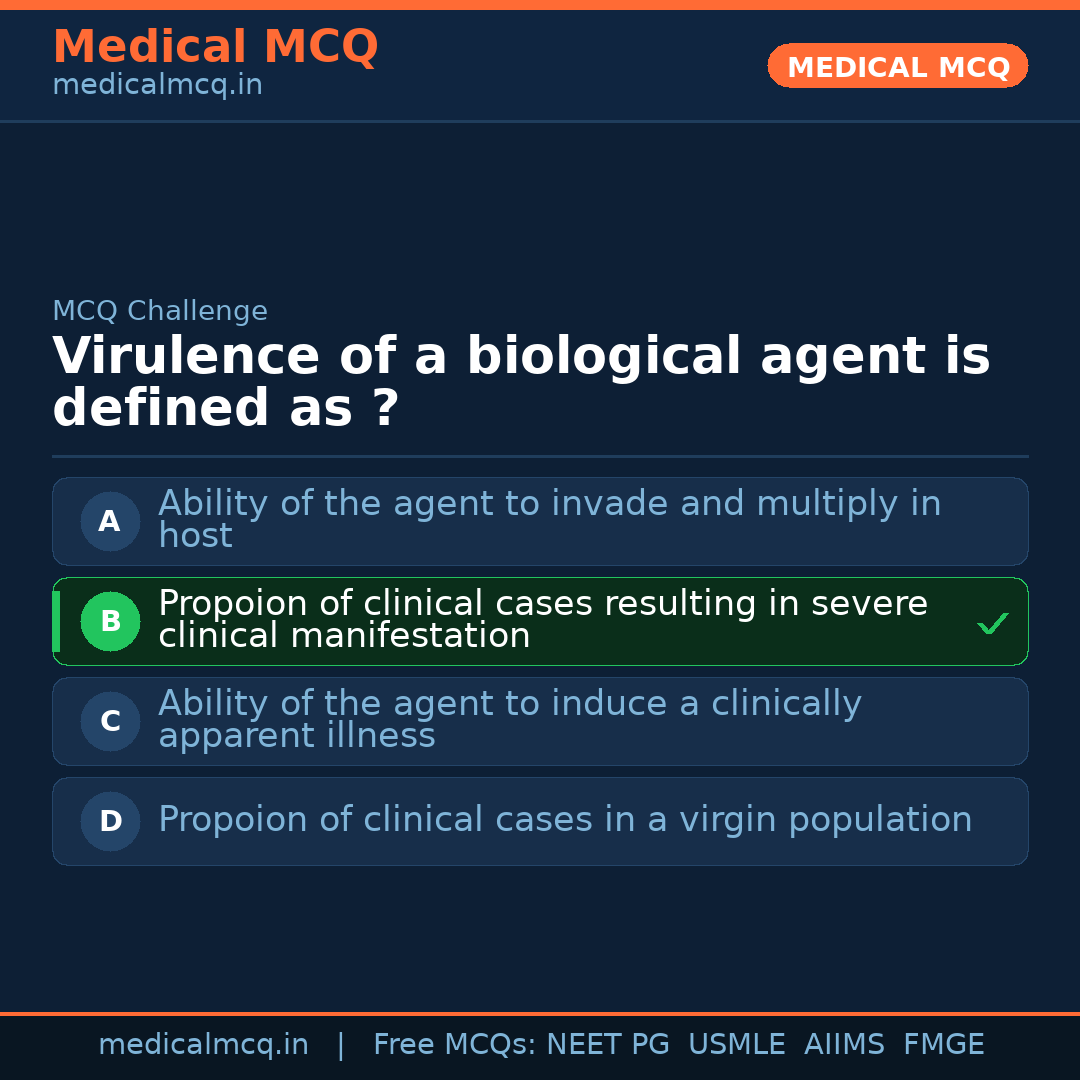This screenshot has height=1080, width=1080.
Task: Click the letter A option circle
Action: tap(110, 521)
